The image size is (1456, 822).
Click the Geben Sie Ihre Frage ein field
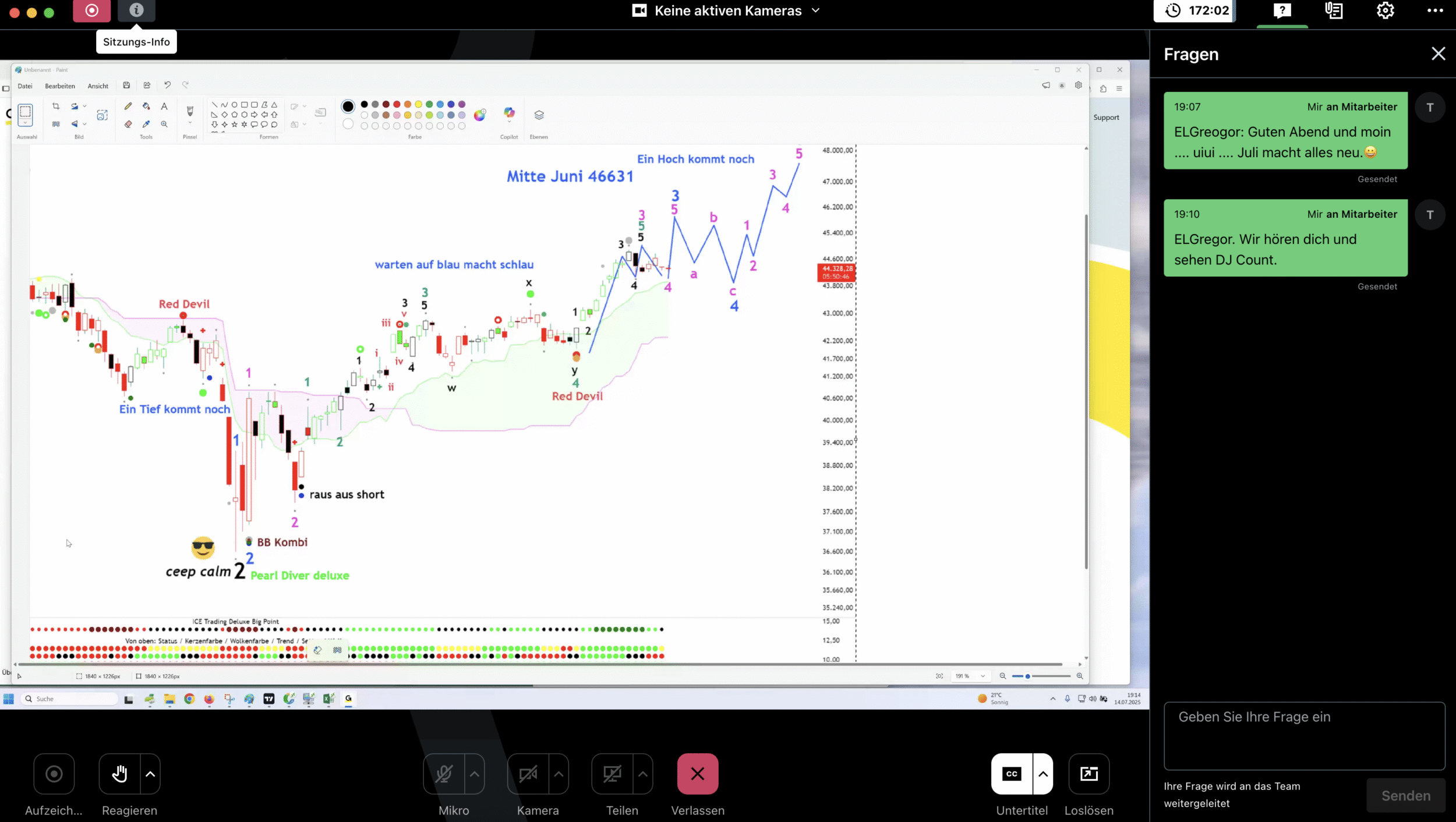[x=1303, y=735]
